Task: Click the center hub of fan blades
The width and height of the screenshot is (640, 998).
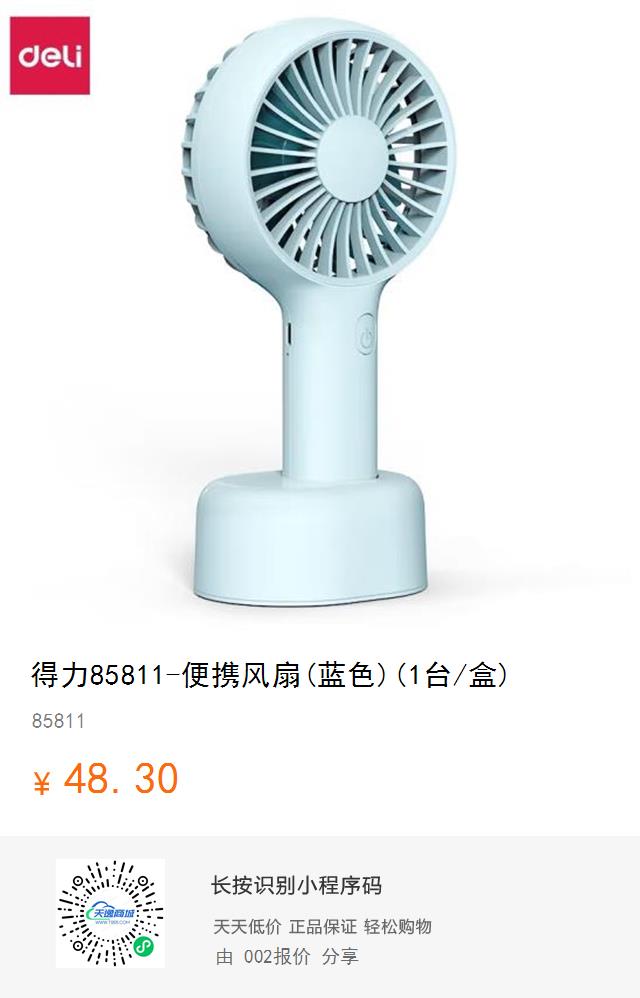Action: coord(351,157)
